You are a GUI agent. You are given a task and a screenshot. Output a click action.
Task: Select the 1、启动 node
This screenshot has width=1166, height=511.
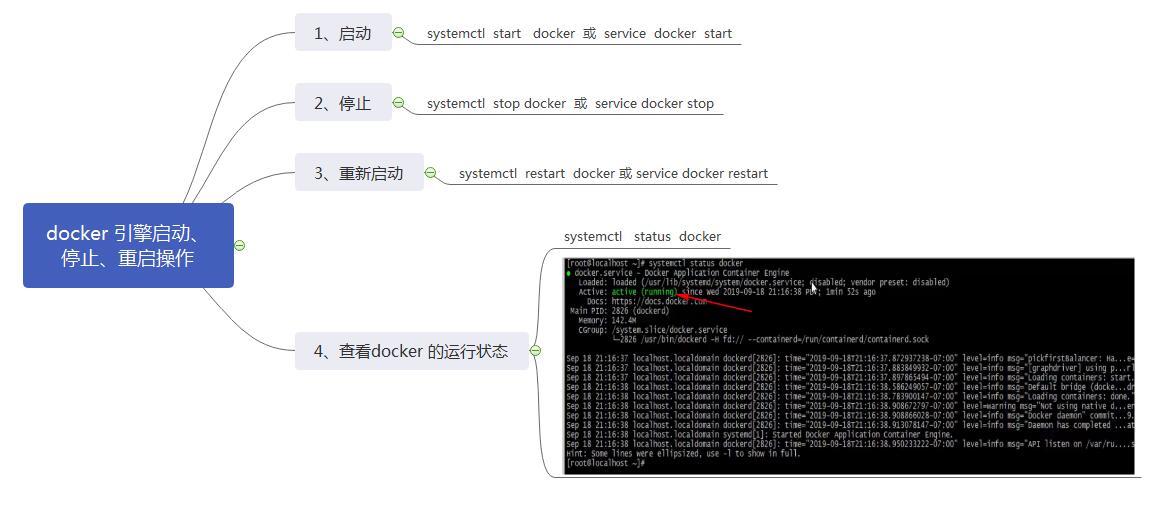(x=343, y=33)
